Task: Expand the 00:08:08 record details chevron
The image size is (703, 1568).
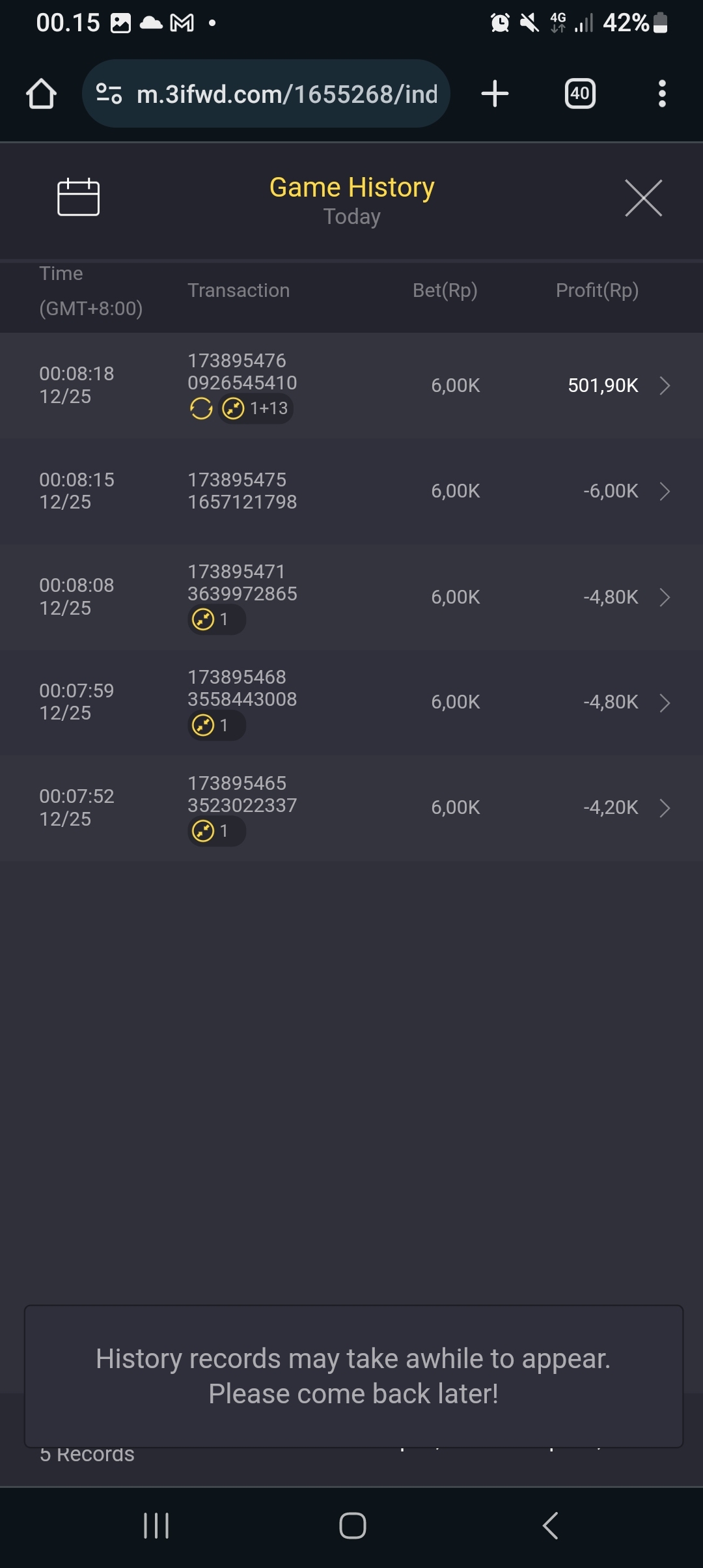Action: (665, 597)
